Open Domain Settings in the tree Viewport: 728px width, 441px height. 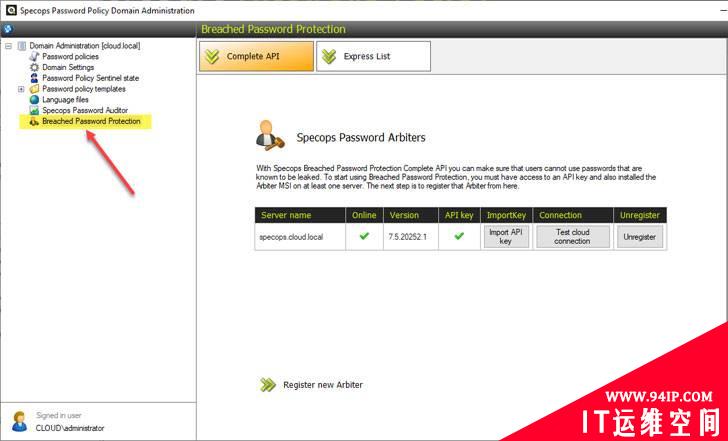tap(68, 67)
